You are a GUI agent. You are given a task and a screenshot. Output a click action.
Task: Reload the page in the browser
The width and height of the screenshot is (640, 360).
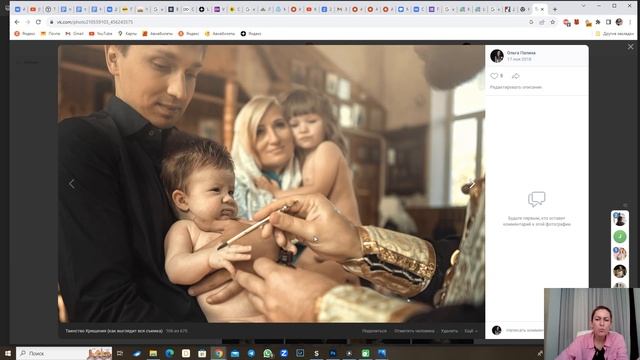tap(38, 22)
